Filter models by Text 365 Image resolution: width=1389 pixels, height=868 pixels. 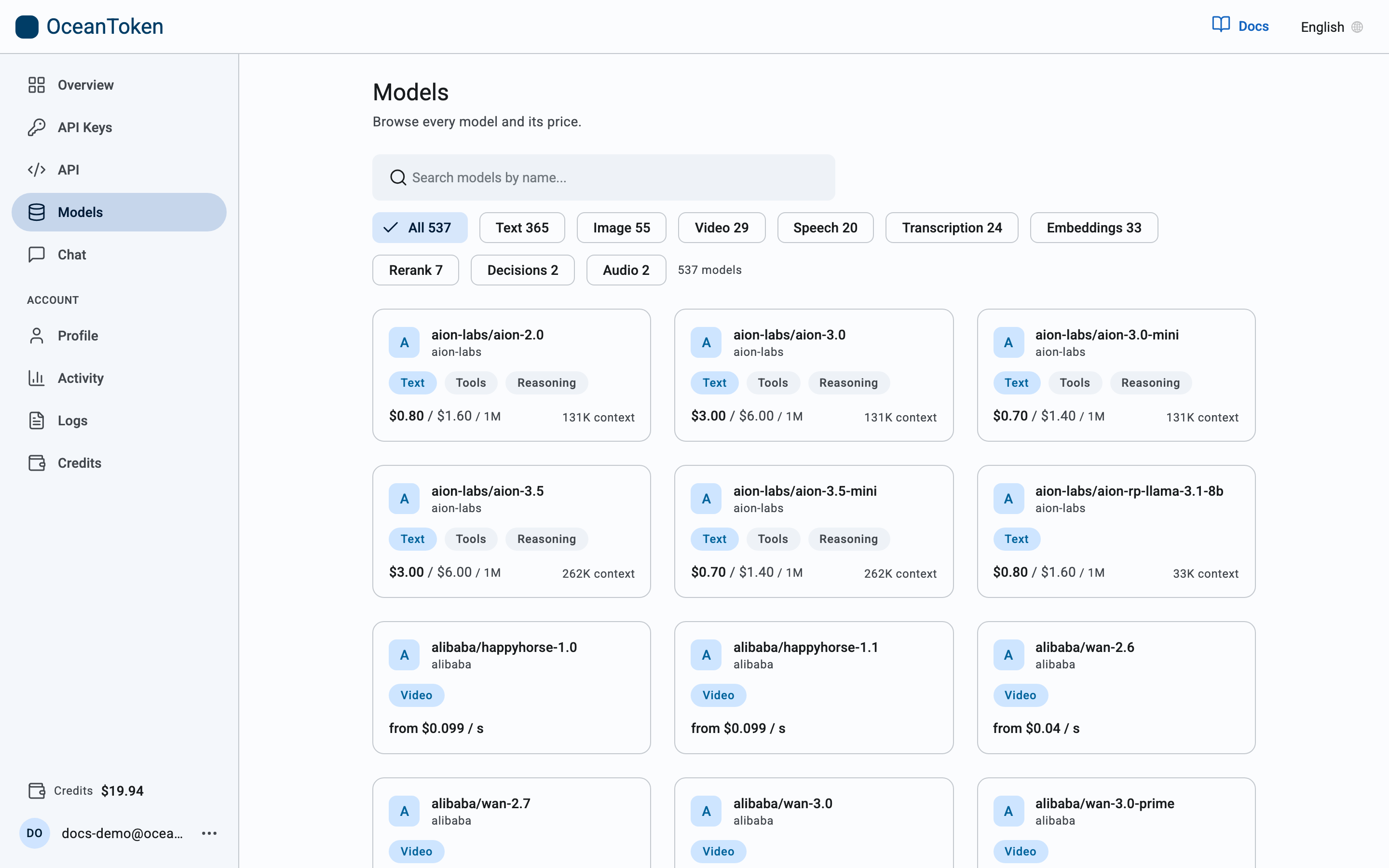click(x=522, y=228)
